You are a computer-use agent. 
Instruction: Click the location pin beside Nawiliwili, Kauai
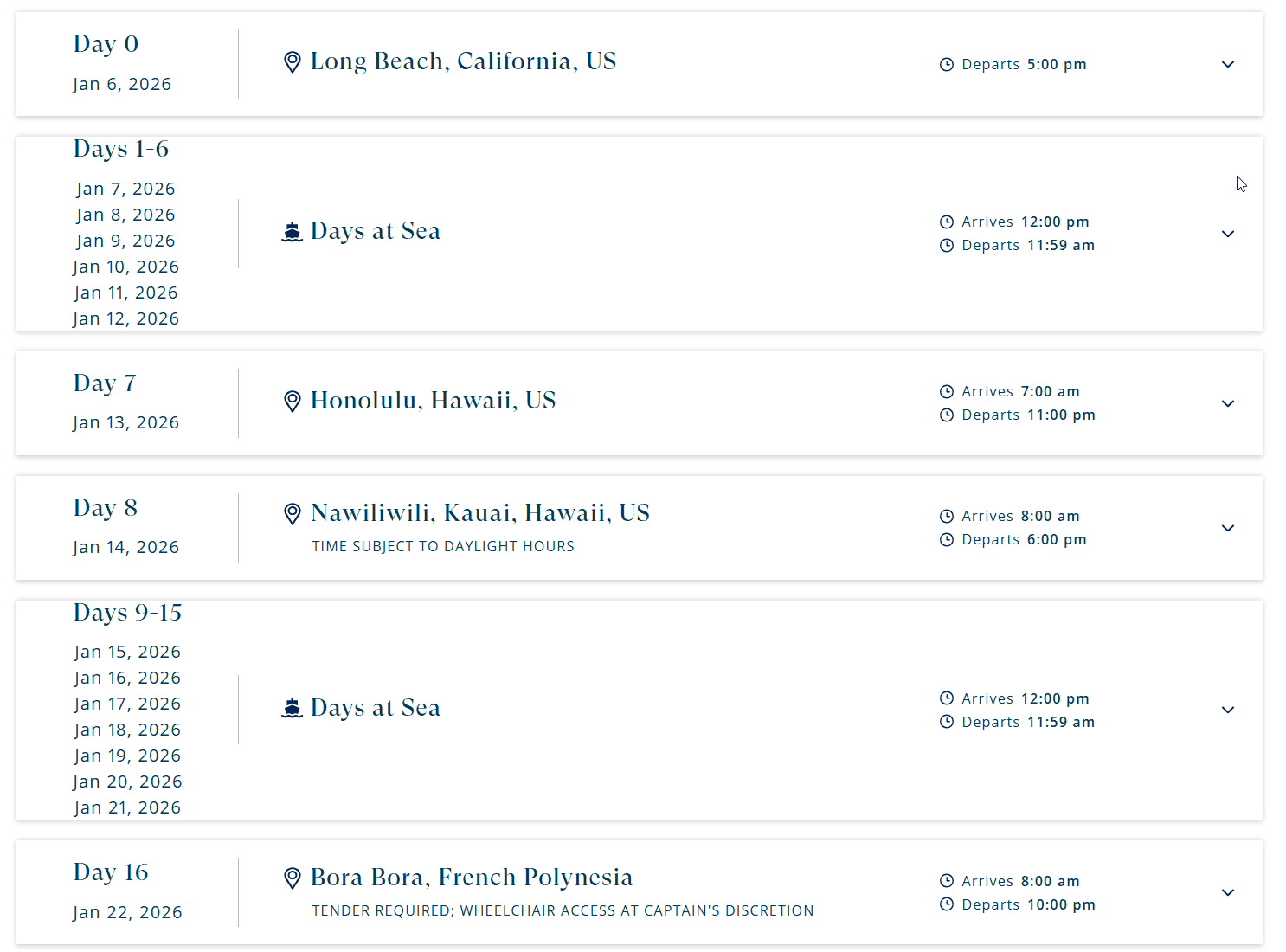[x=293, y=514]
